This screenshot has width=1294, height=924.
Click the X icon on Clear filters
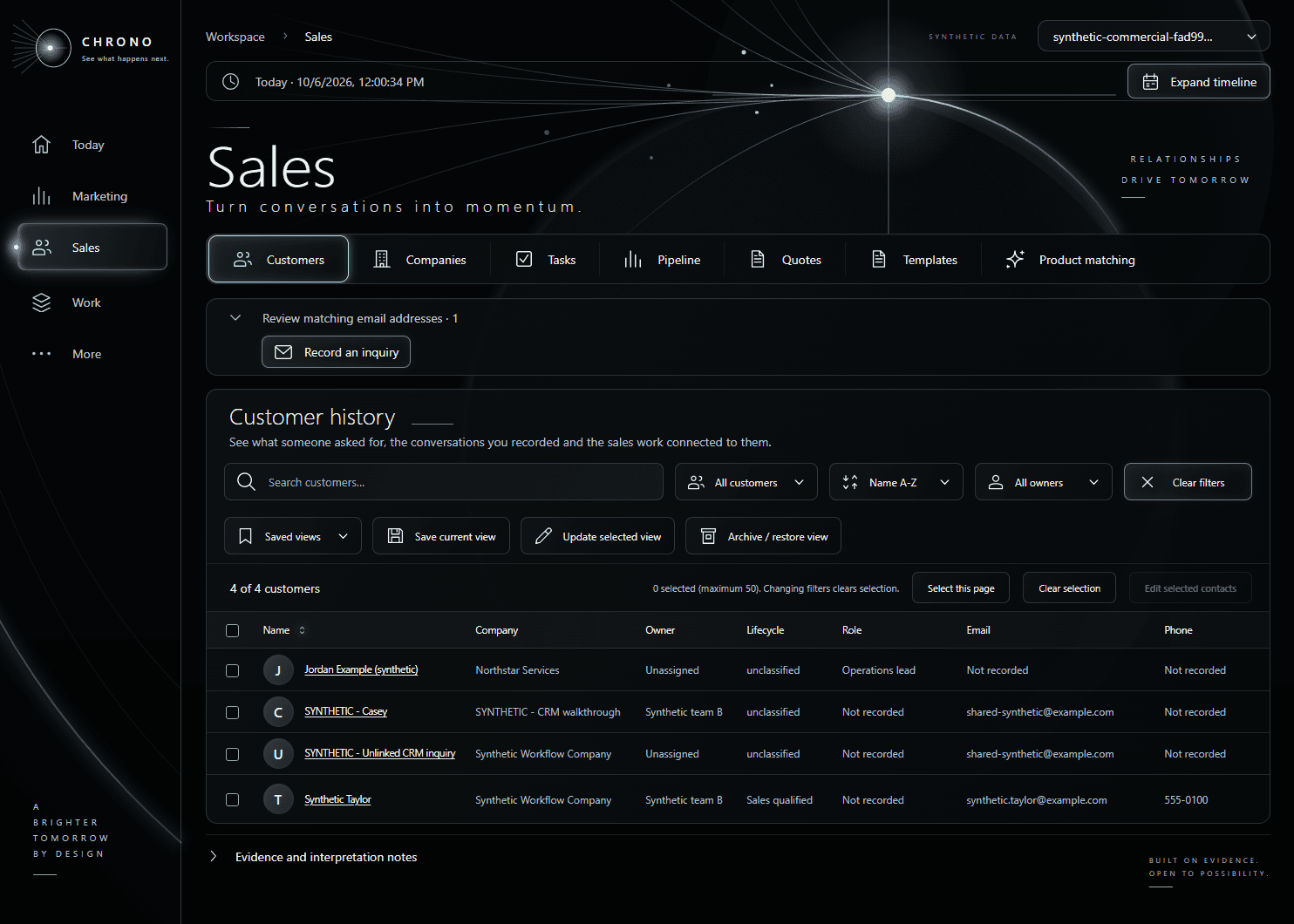1148,482
